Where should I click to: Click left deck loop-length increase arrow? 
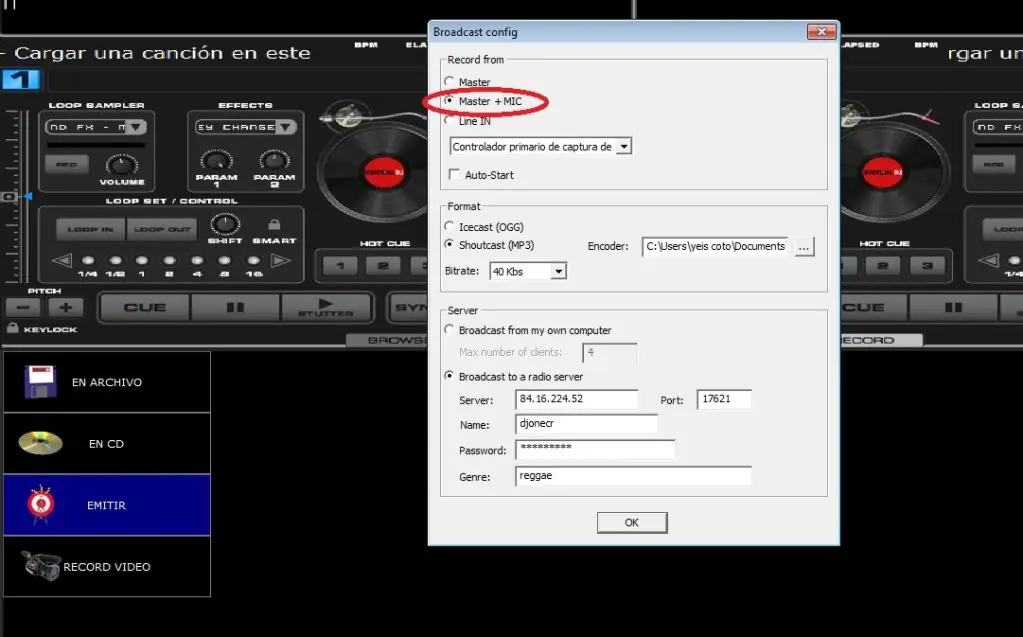pos(280,260)
